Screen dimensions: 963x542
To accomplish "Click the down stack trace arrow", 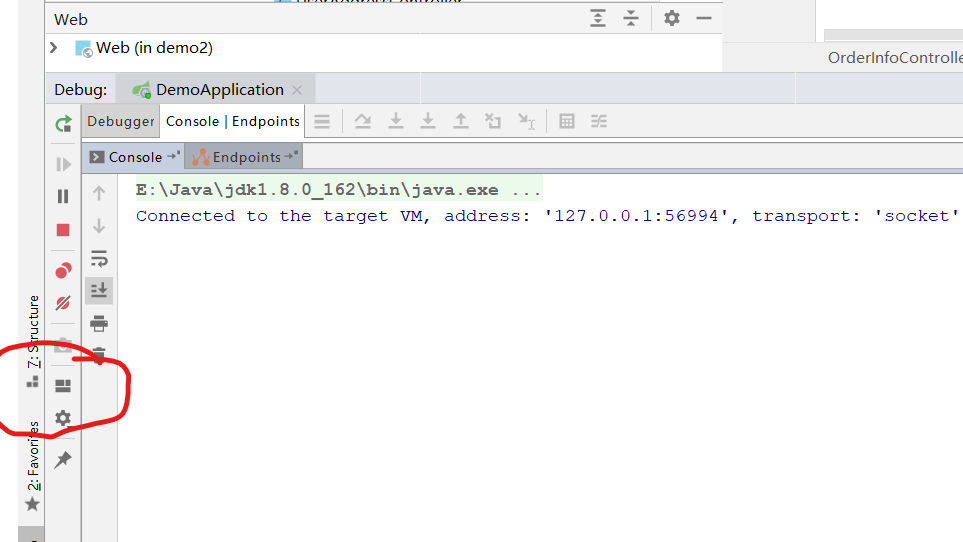I will click(x=99, y=226).
